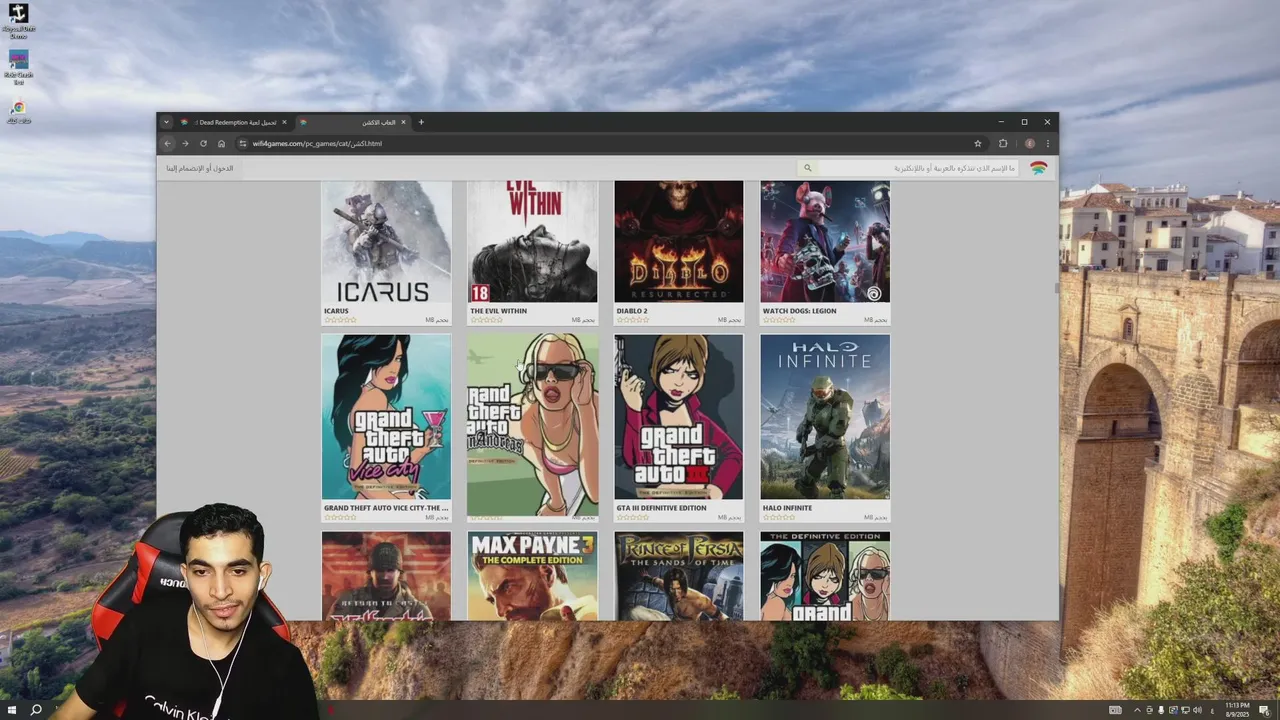Screen dimensions: 1280x720
Task: Open the ICARUS game cover
Action: click(386, 241)
